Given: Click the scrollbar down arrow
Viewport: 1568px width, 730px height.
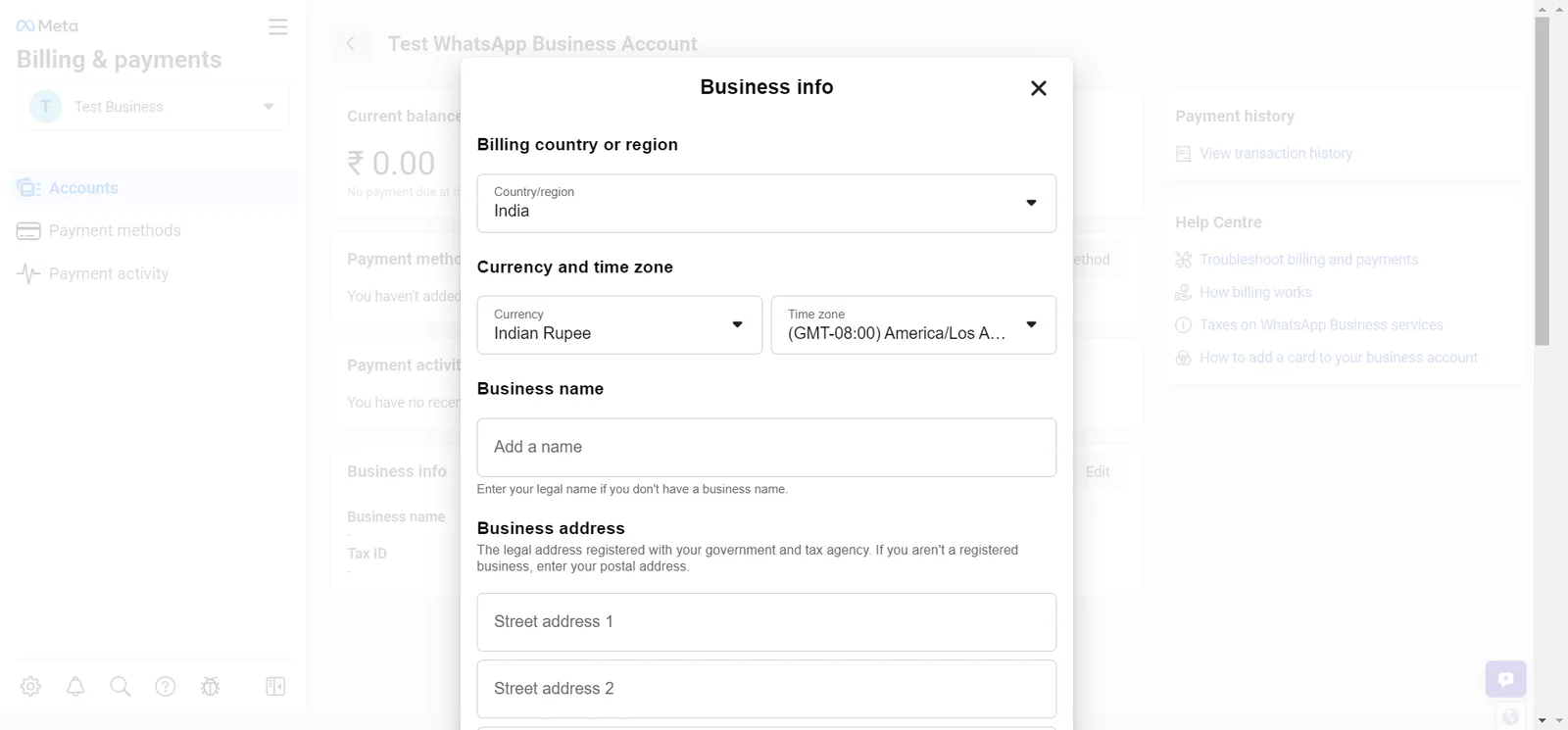Looking at the screenshot, I should [x=1543, y=721].
